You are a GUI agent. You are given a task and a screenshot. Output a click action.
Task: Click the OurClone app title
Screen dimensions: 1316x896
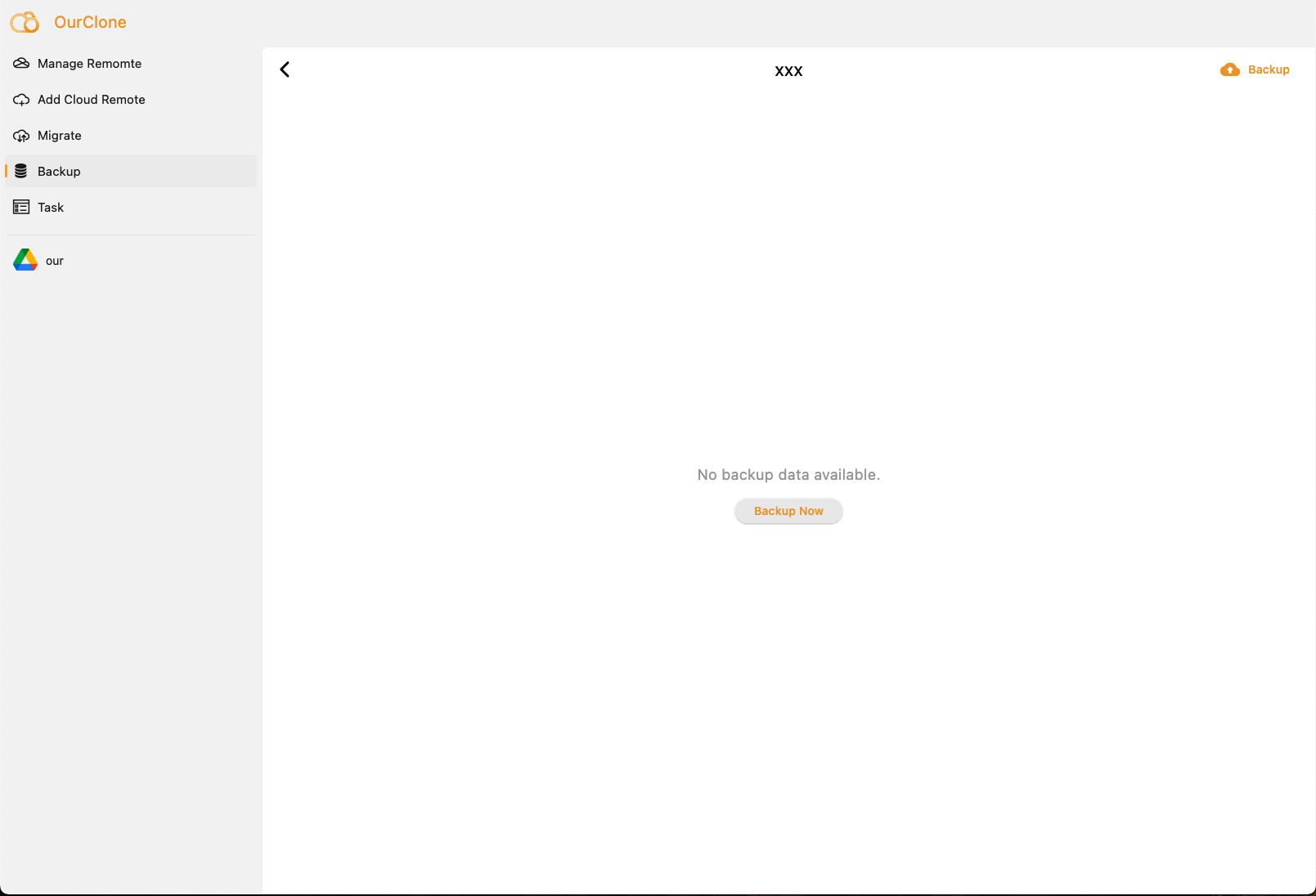[90, 22]
